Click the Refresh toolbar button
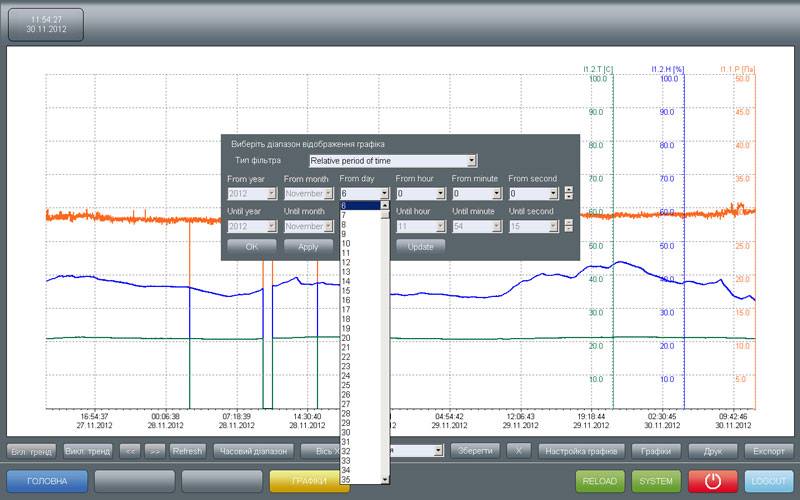This screenshot has height=500, width=800. point(187,451)
